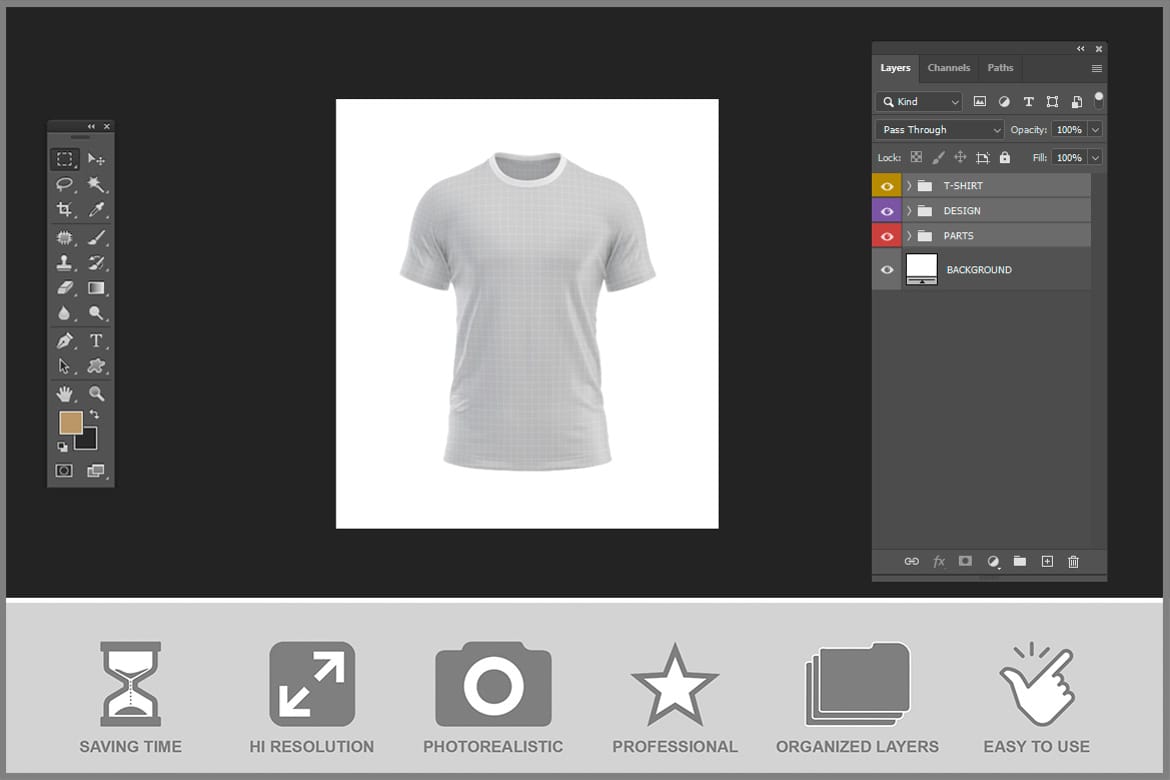Screen dimensions: 1170x780
Task: Change the screen mode
Action: click(96, 470)
